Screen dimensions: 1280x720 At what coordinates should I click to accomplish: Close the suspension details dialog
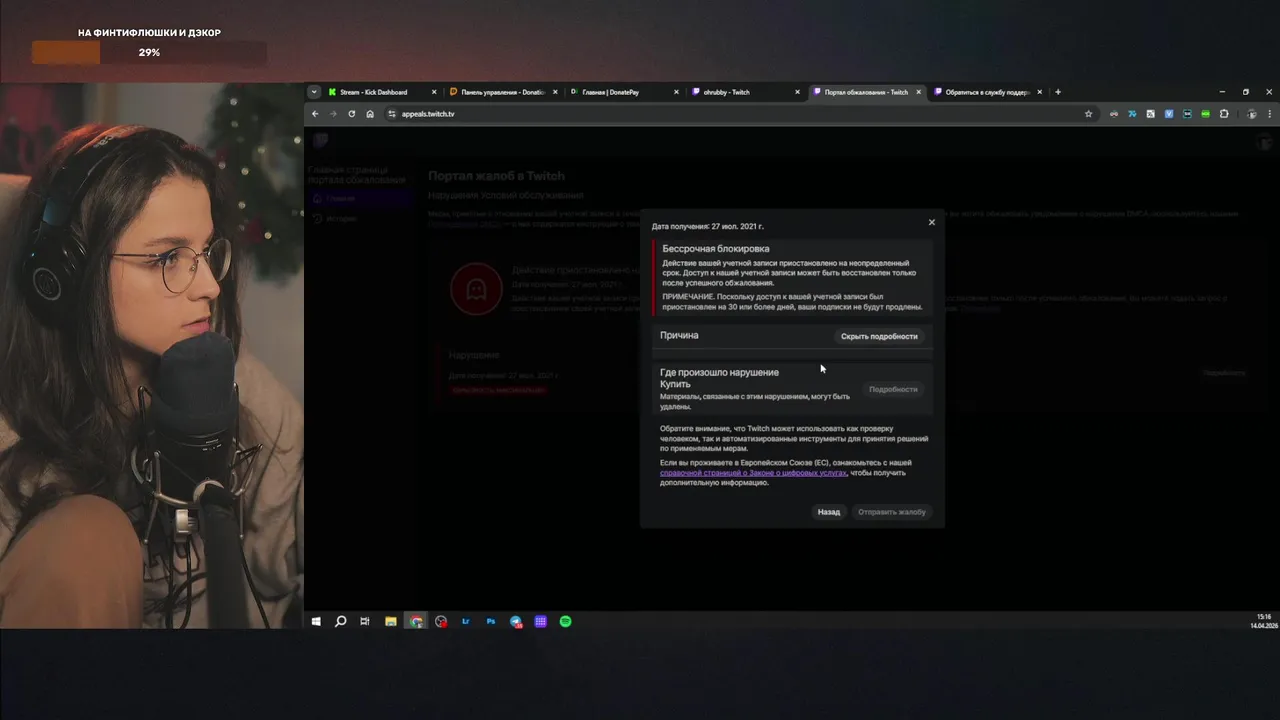[931, 222]
